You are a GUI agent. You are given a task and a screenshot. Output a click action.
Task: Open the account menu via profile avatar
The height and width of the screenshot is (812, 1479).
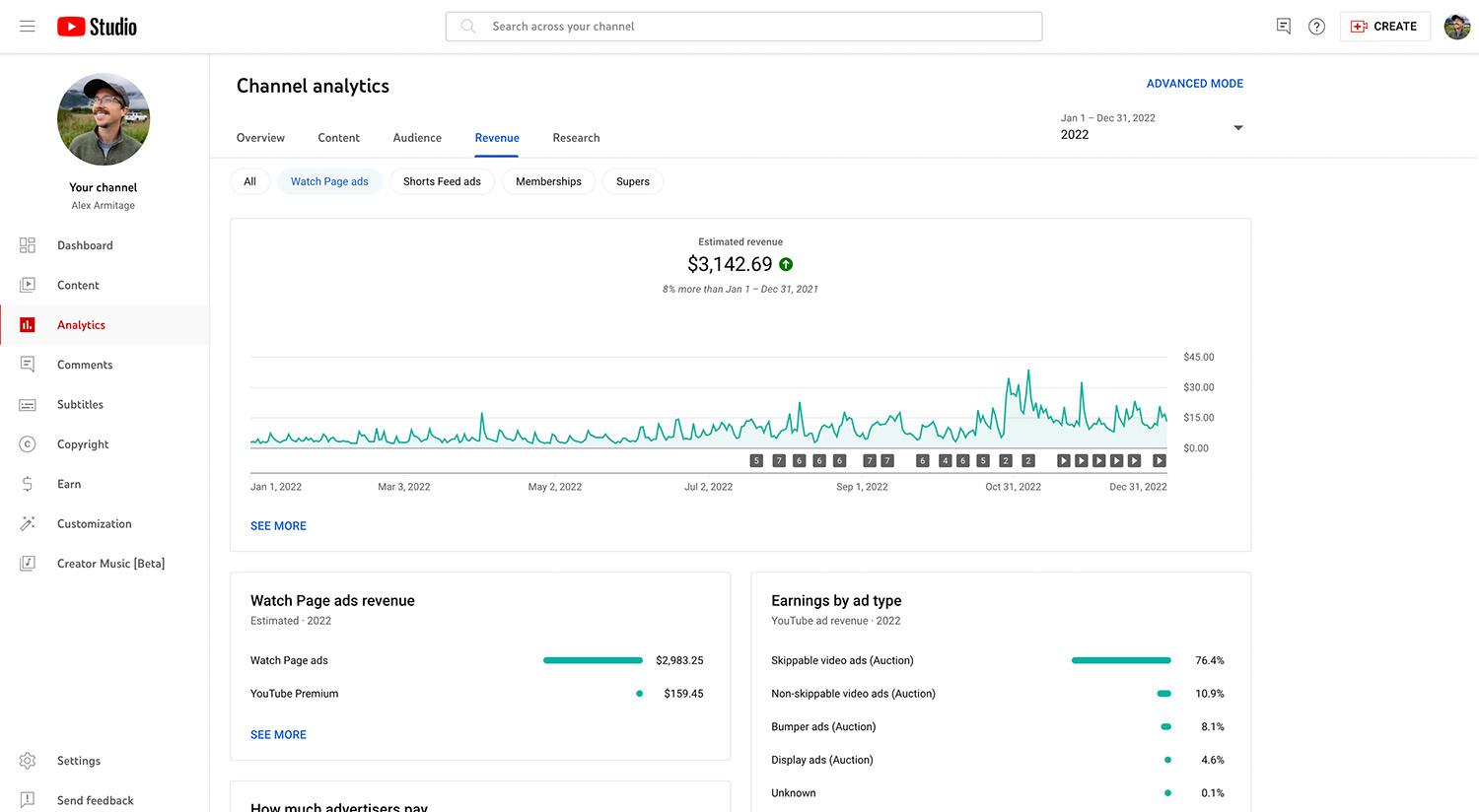1456,27
